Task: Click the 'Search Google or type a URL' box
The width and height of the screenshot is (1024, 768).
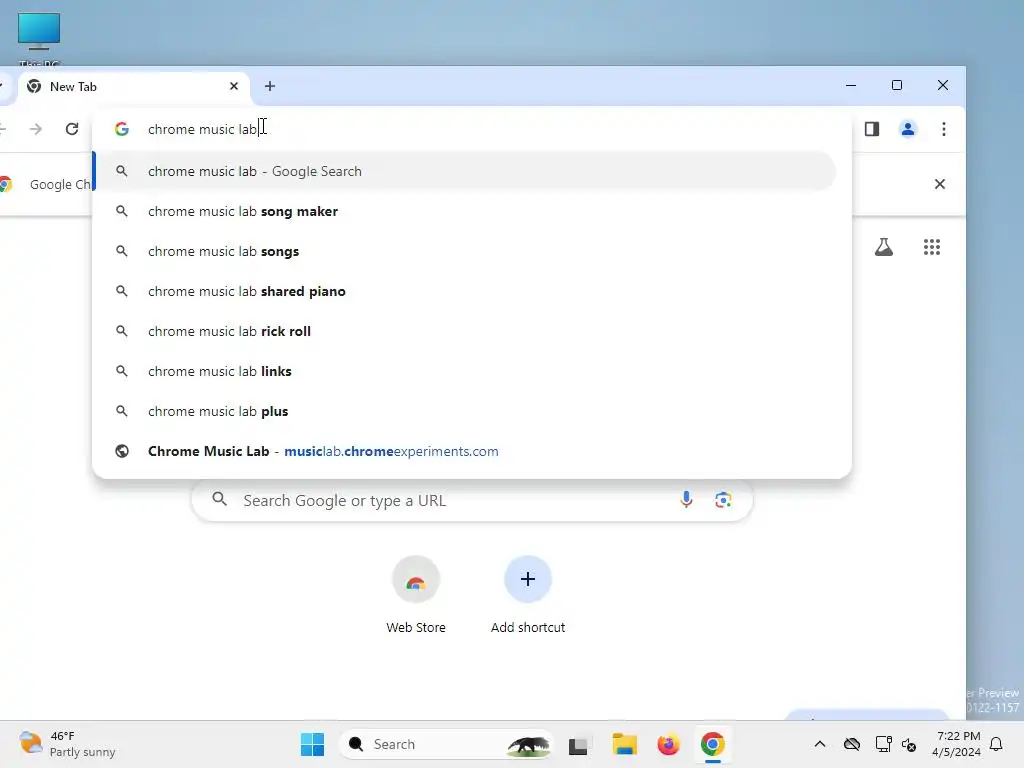Action: pos(472,500)
